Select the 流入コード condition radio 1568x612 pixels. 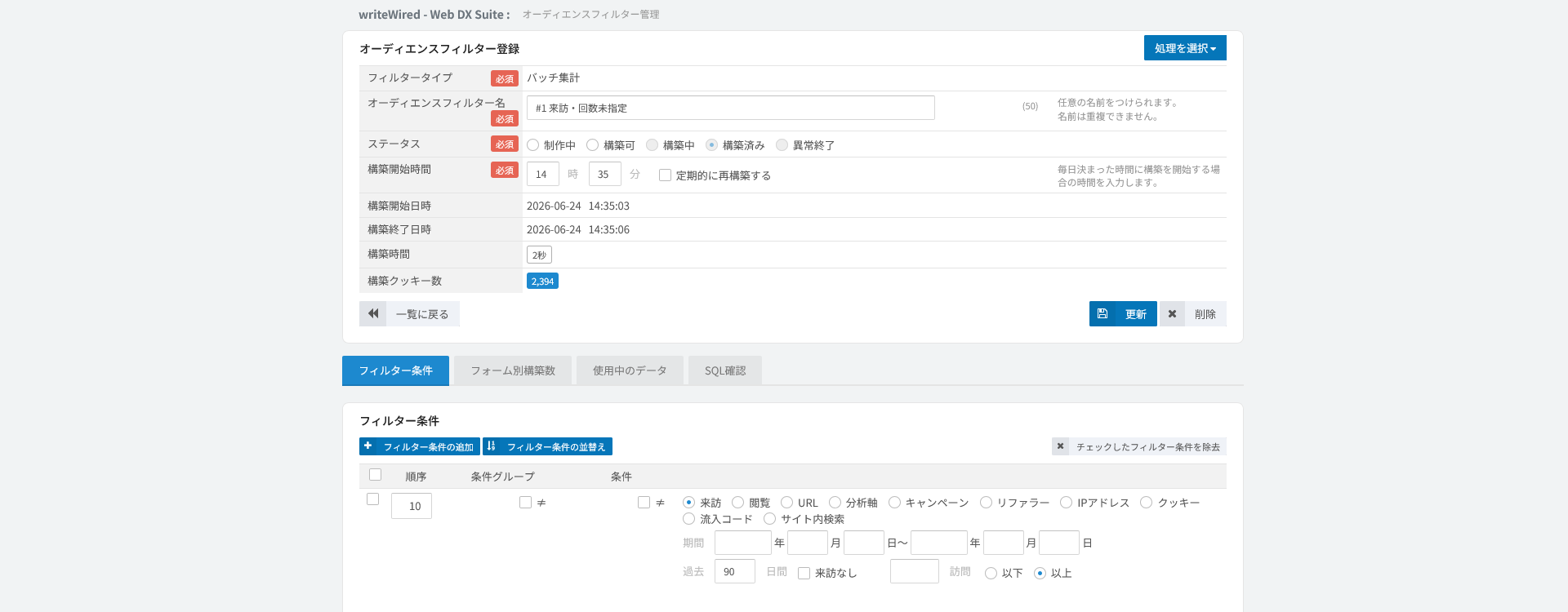point(688,519)
